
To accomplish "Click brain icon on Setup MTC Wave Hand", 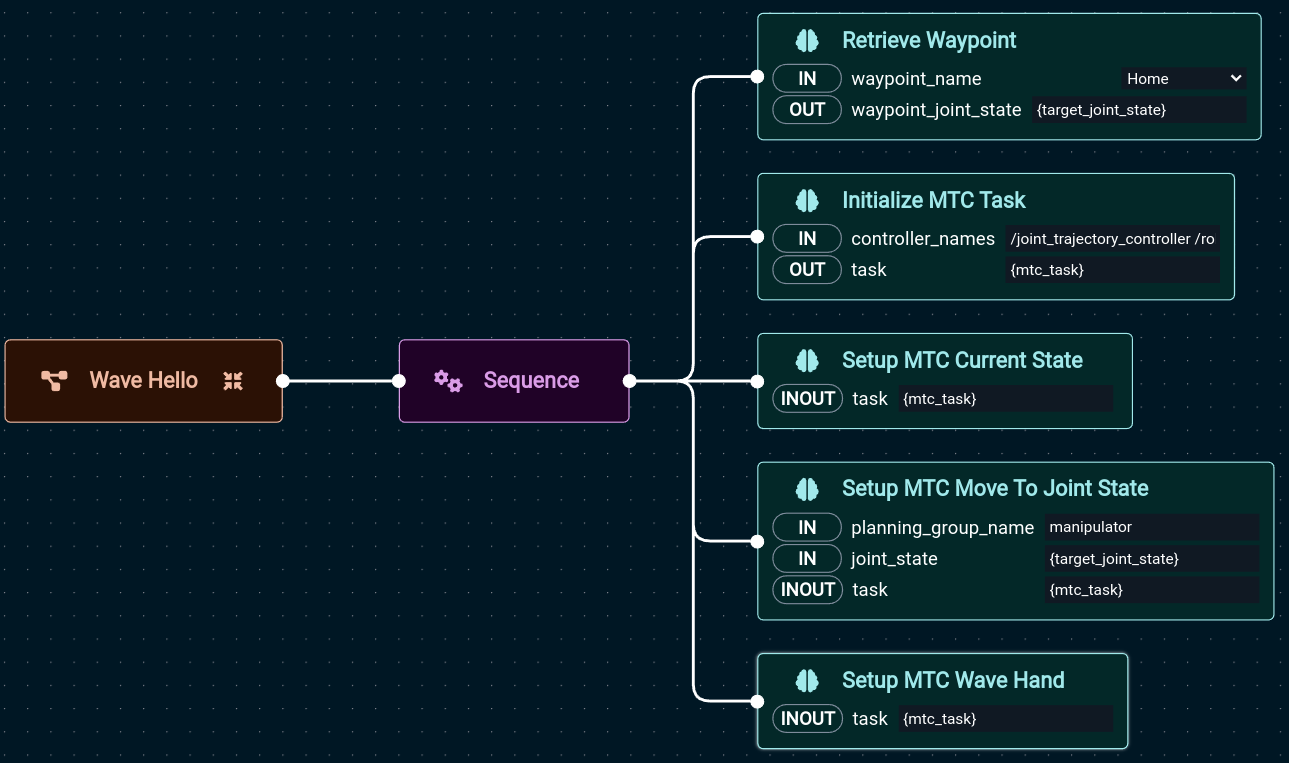I will point(807,681).
